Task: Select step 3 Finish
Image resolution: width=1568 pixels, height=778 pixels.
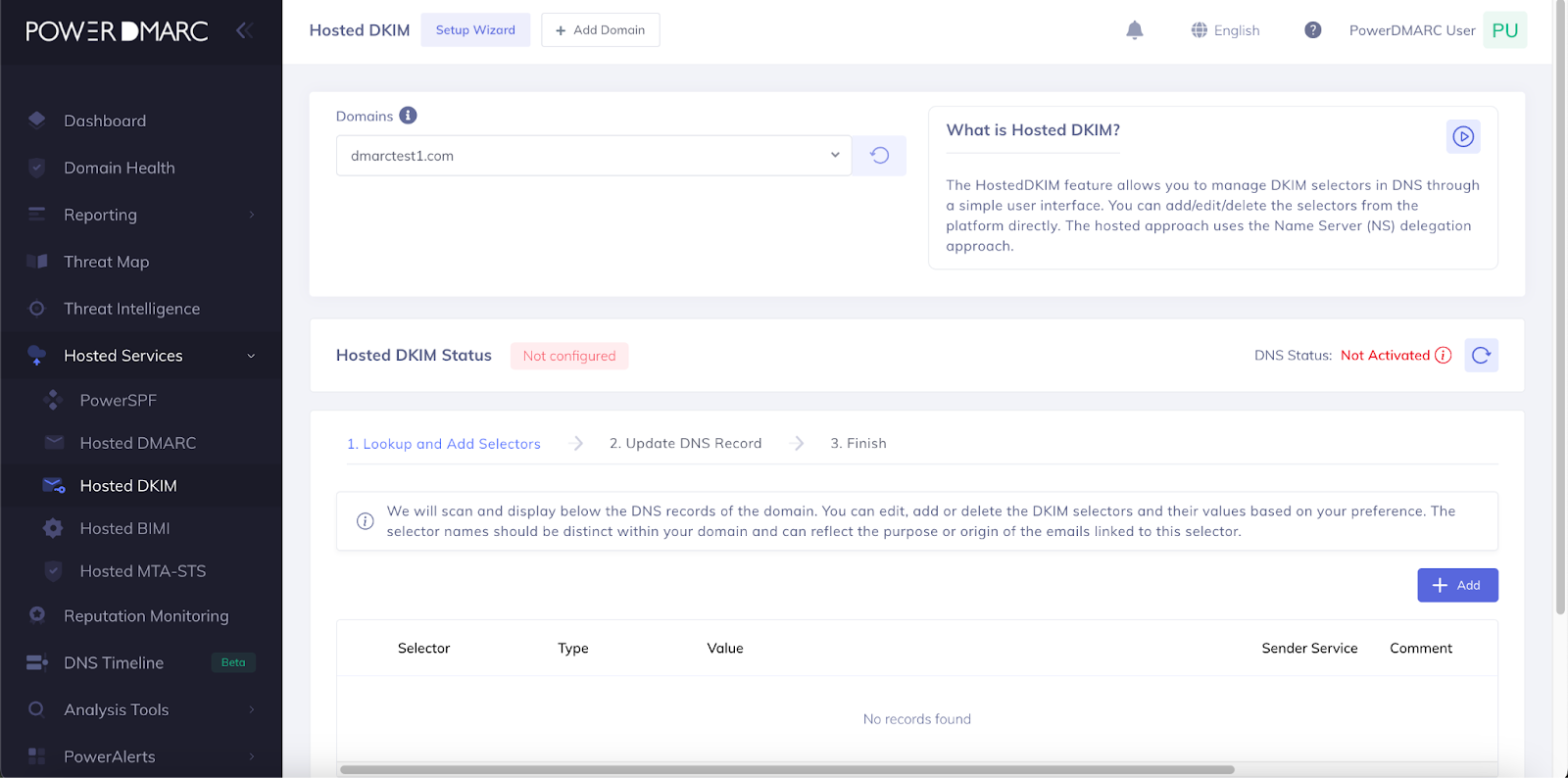Action: tap(858, 443)
